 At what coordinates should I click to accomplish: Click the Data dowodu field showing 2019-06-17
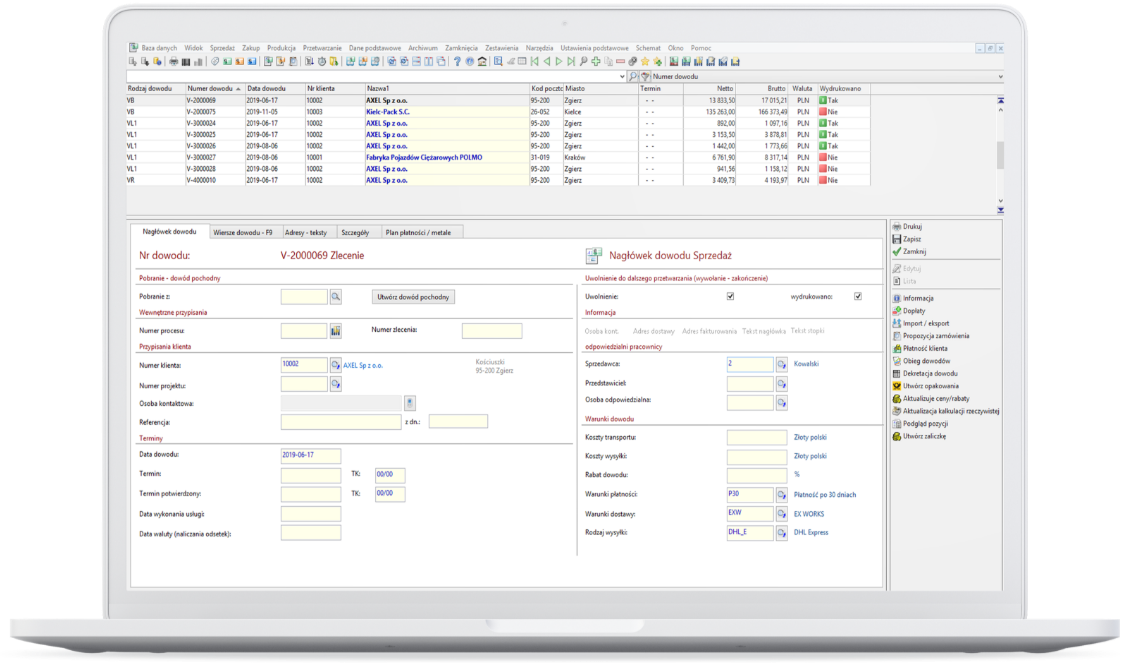point(310,456)
